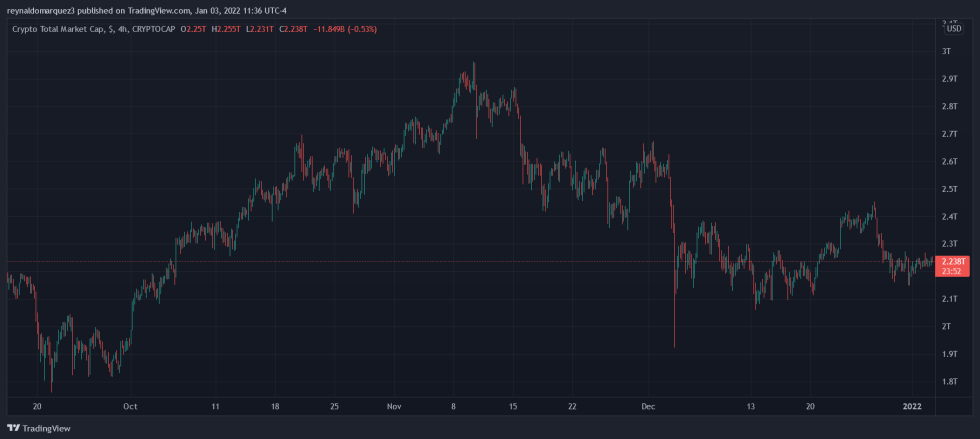Viewport: 980px width, 439px height.
Task: Click the 2.1T price axis label
Action: [950, 299]
